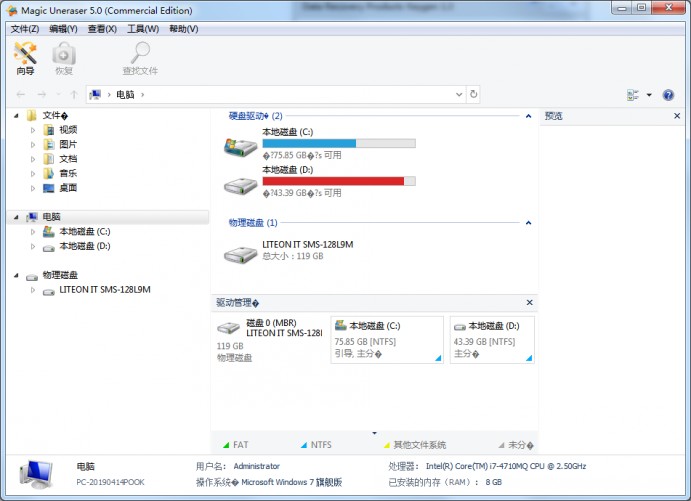Click drive D: red usage bar

(x=338, y=181)
